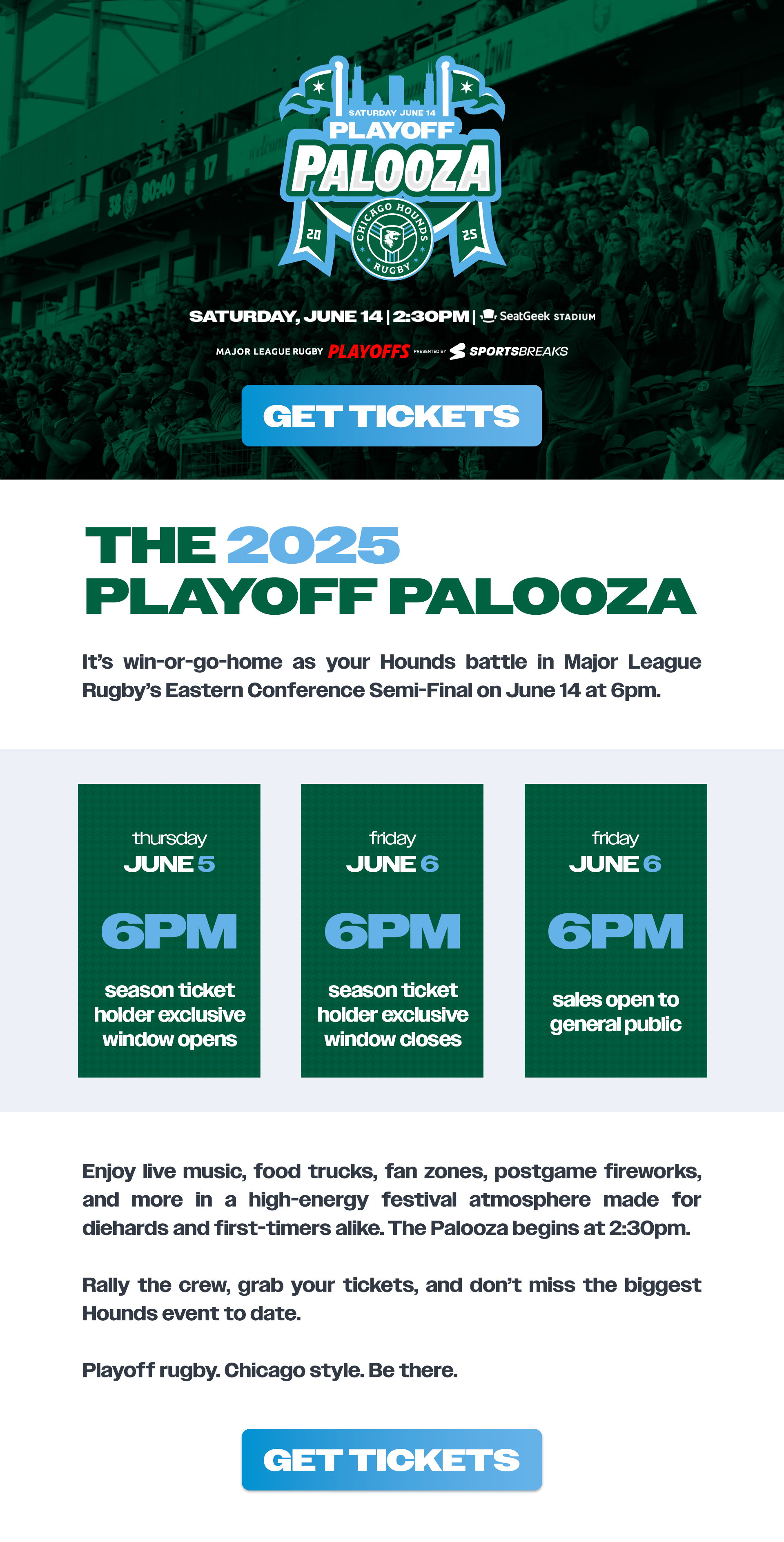The image size is (784, 1542).
Task: Click the 6PM time on Thursday card
Action: point(169,931)
